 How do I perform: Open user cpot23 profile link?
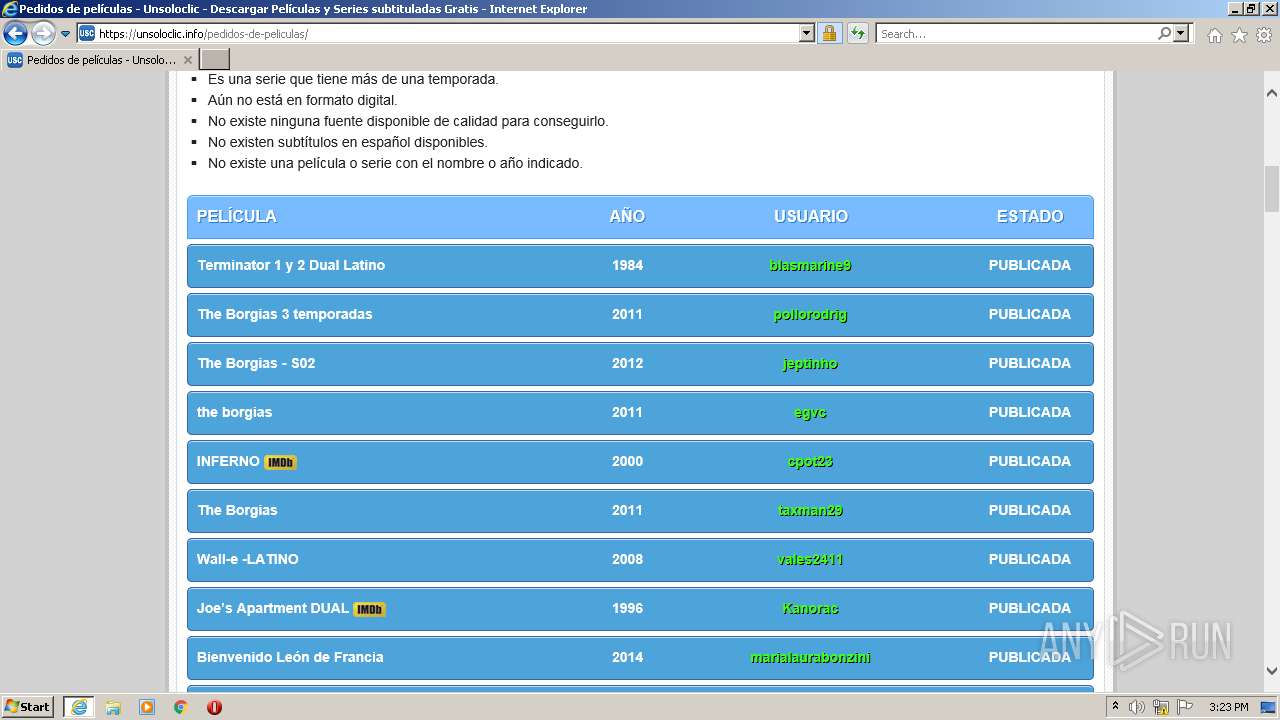tap(811, 461)
